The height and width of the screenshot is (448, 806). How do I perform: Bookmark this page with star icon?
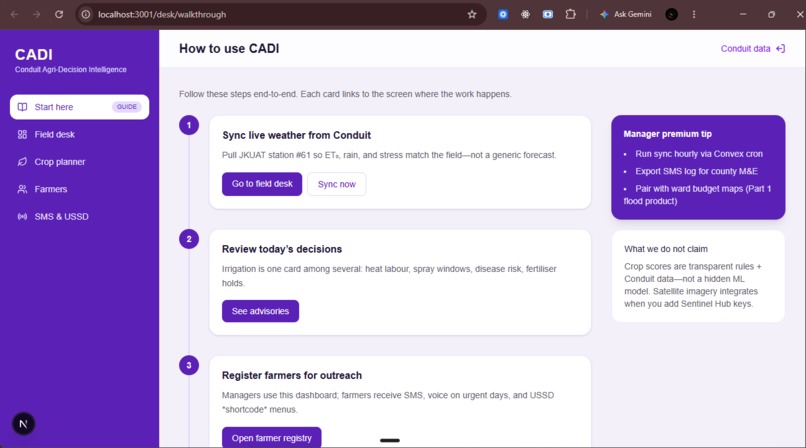pos(472,14)
